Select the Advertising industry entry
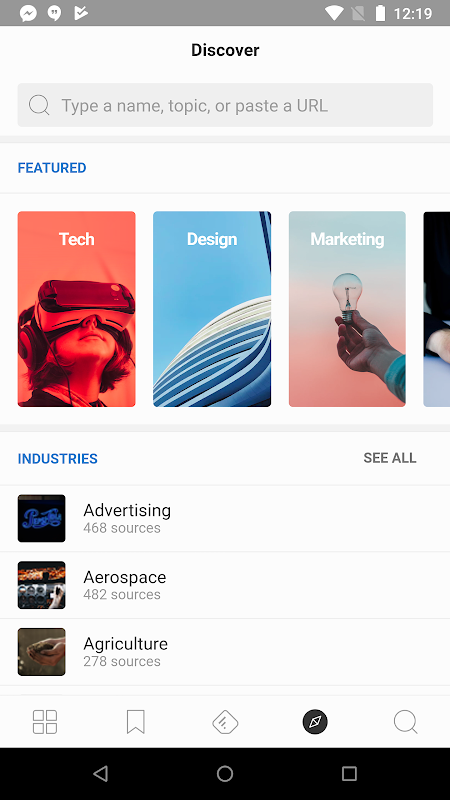Image resolution: width=450 pixels, height=800 pixels. point(225,518)
